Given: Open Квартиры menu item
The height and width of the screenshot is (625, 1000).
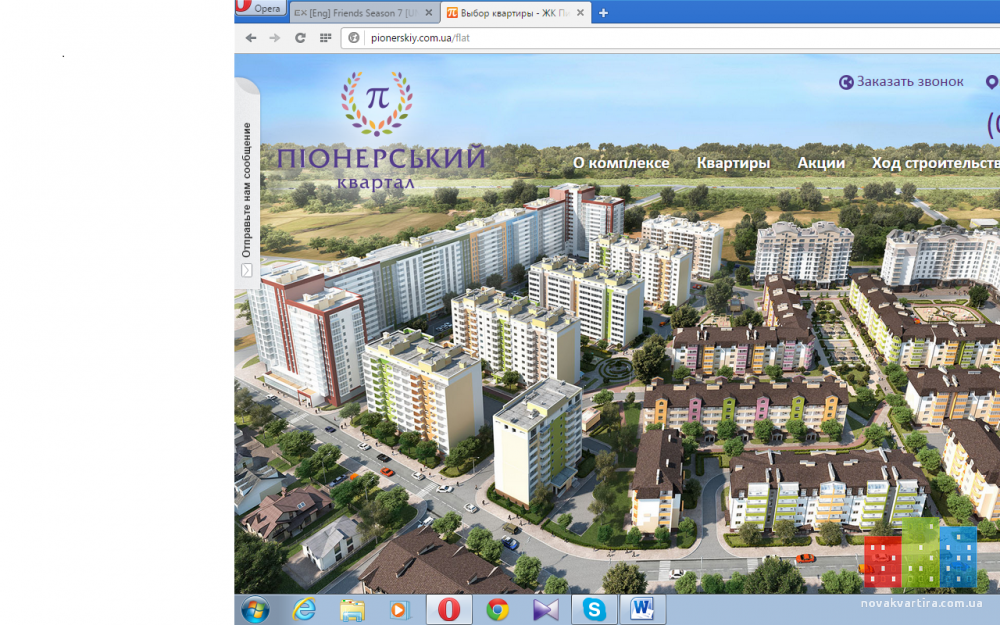Looking at the screenshot, I should coord(733,163).
